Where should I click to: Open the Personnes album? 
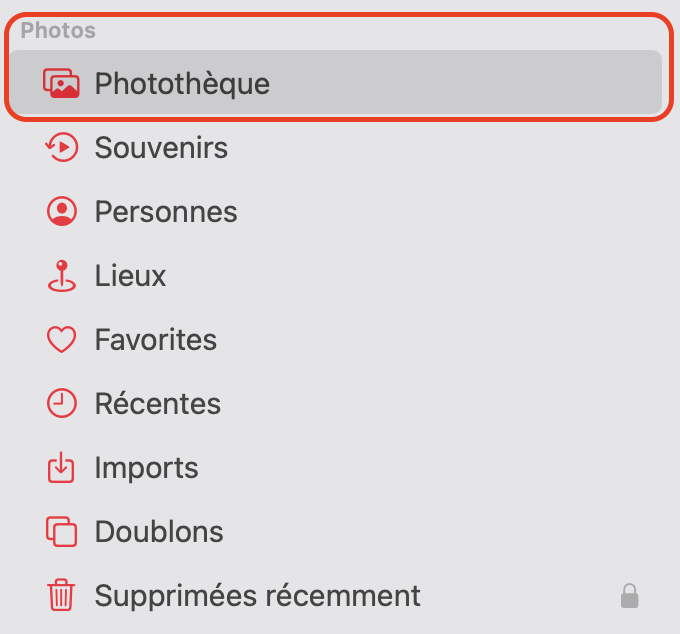click(x=166, y=212)
